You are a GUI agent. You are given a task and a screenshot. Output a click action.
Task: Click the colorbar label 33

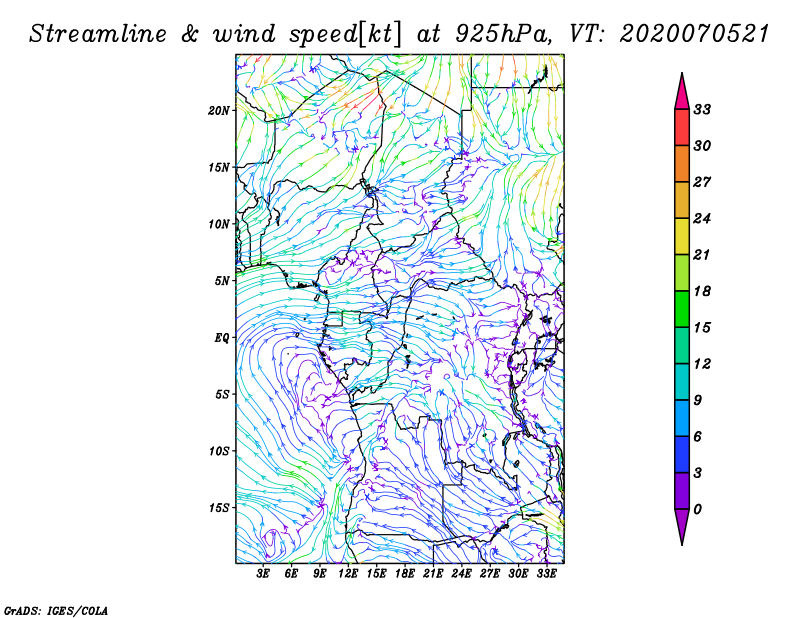702,109
